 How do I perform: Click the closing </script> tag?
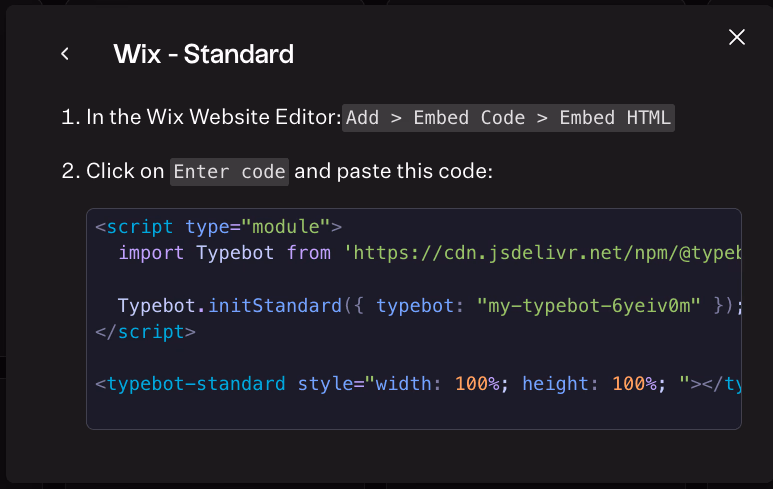[146, 331]
